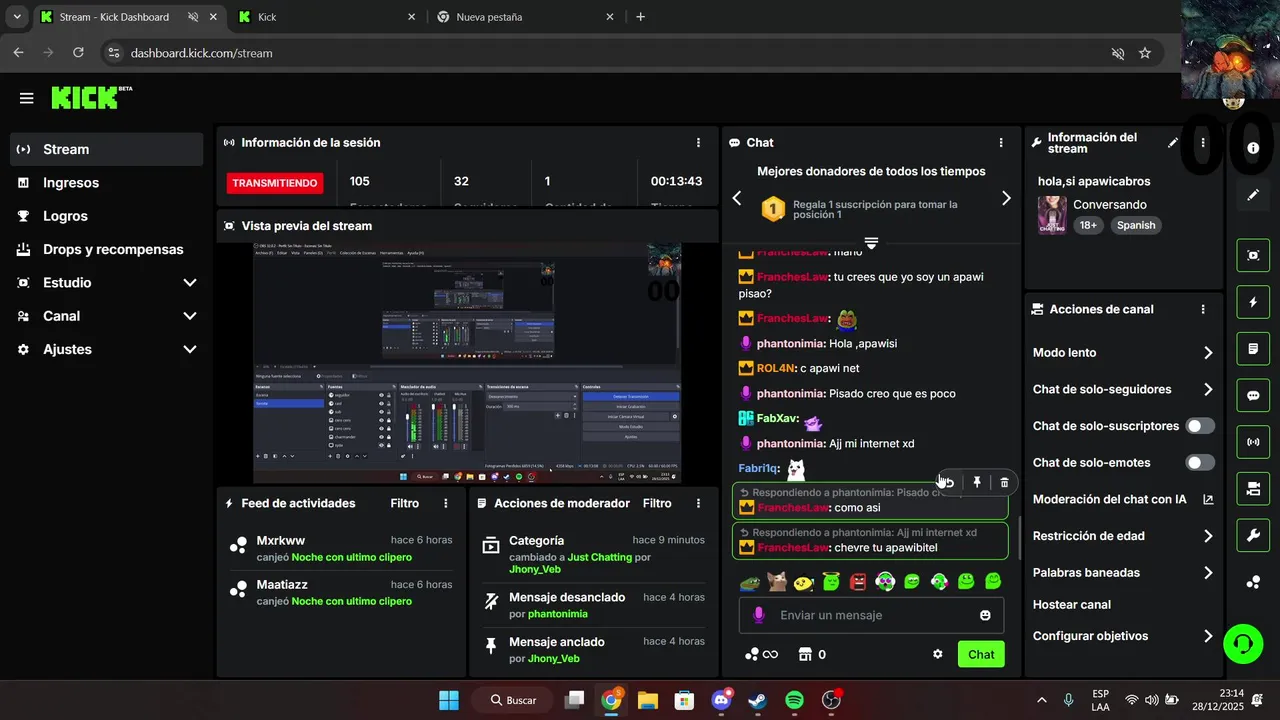
Task: Toggle moderator actions document icon in right sidebar
Action: point(1253,349)
